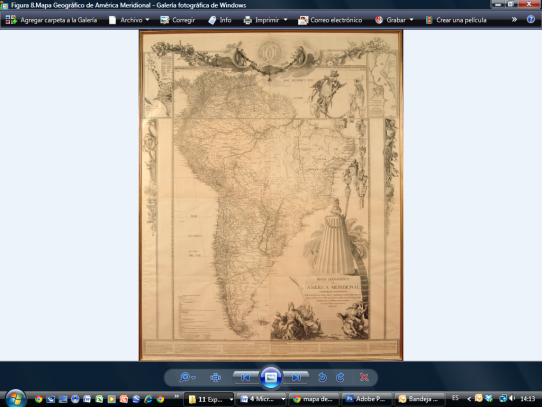
Task: Click Crear una película
Action: [x=456, y=20]
